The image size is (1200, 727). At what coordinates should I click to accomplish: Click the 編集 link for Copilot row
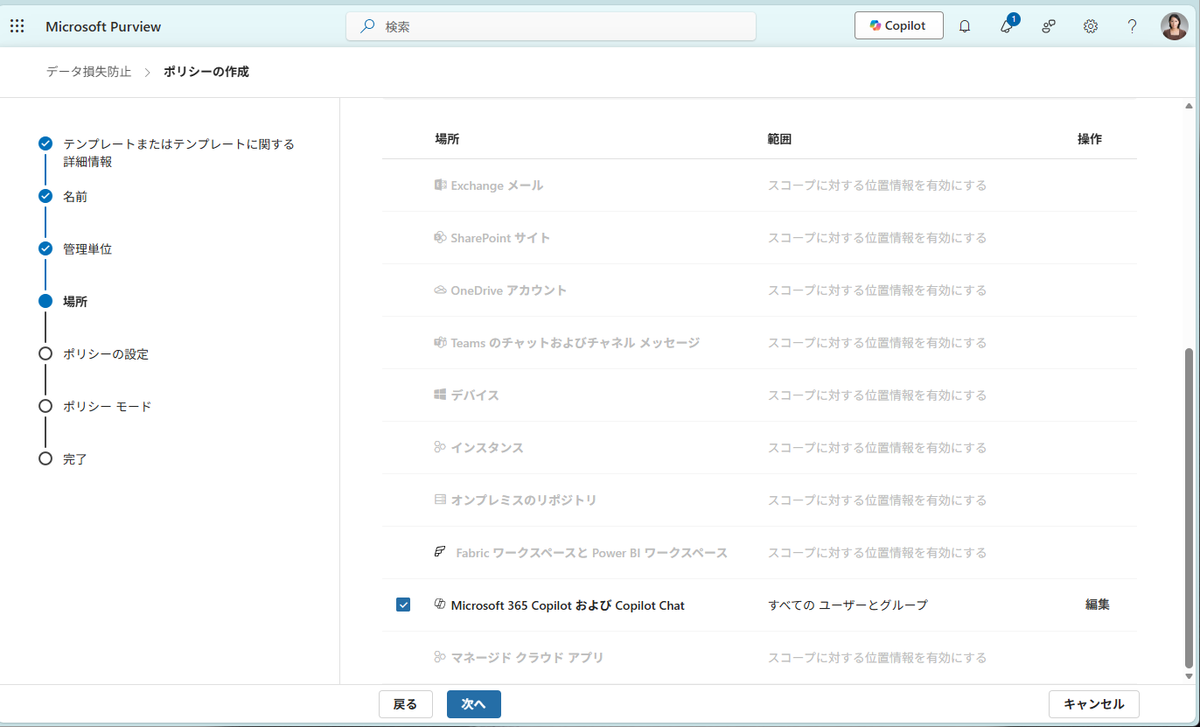1097,605
